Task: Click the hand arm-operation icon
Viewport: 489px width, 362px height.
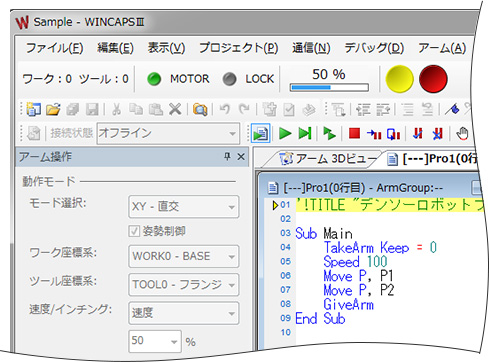Action: click(x=462, y=134)
